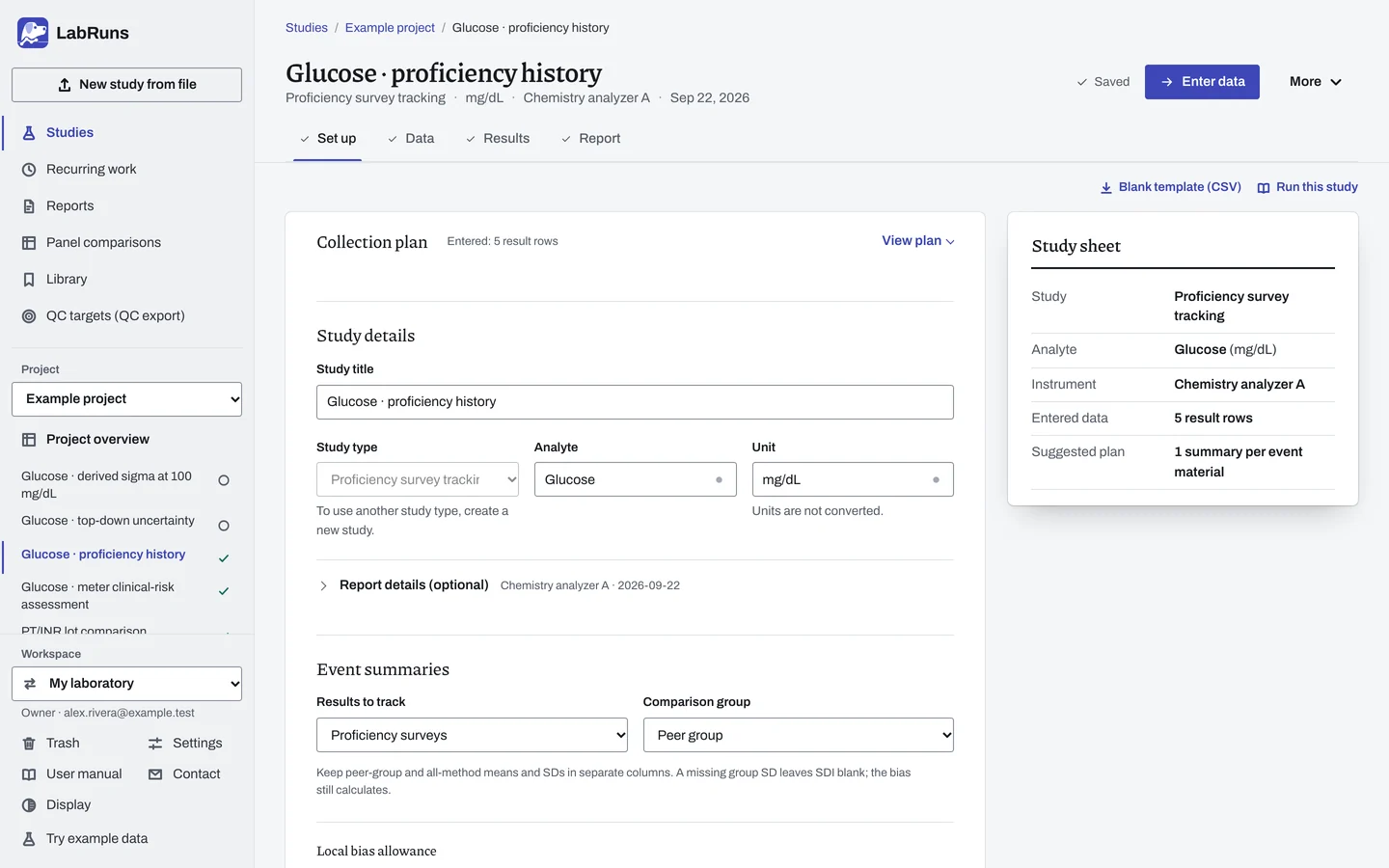Viewport: 1389px width, 868px height.
Task: Switch to the Data tab
Action: pos(411,139)
